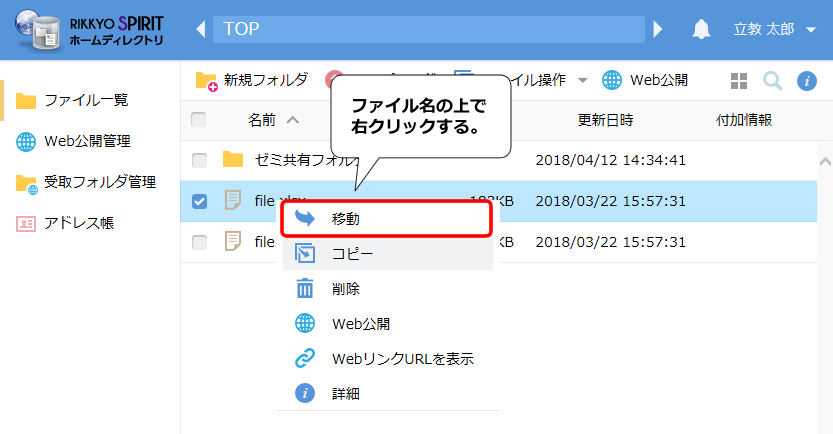833x434 pixels.
Task: Create a folder with 新規フォルダ
Action: [252, 80]
